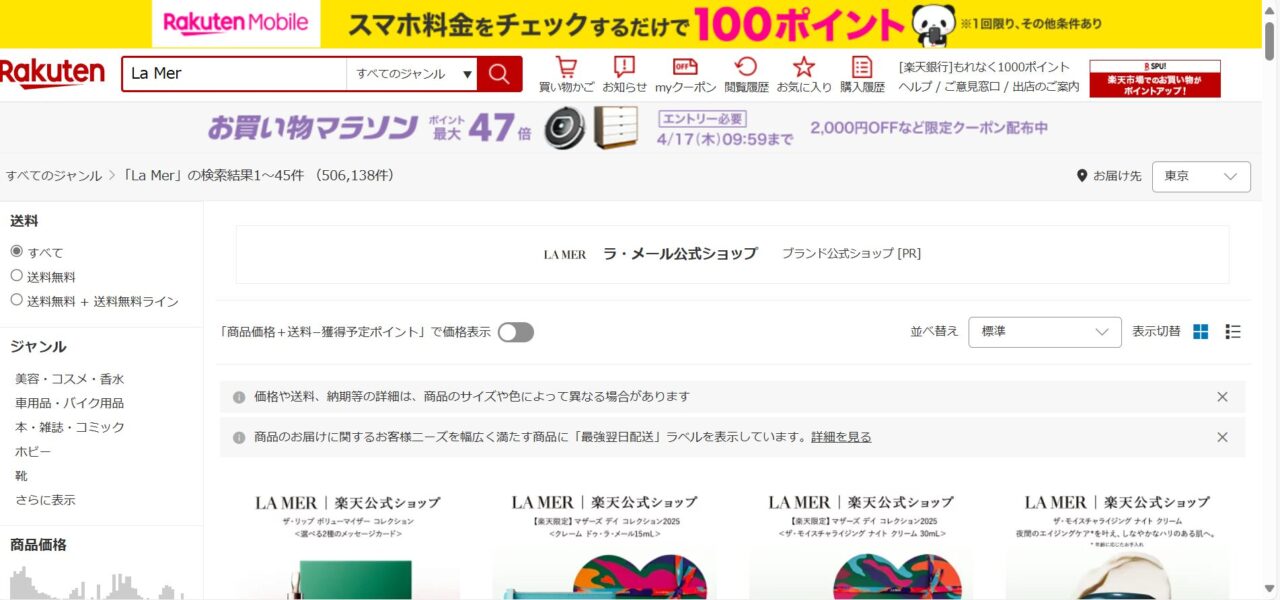
Task: Select すべて shipping radio option
Action: [x=16, y=252]
